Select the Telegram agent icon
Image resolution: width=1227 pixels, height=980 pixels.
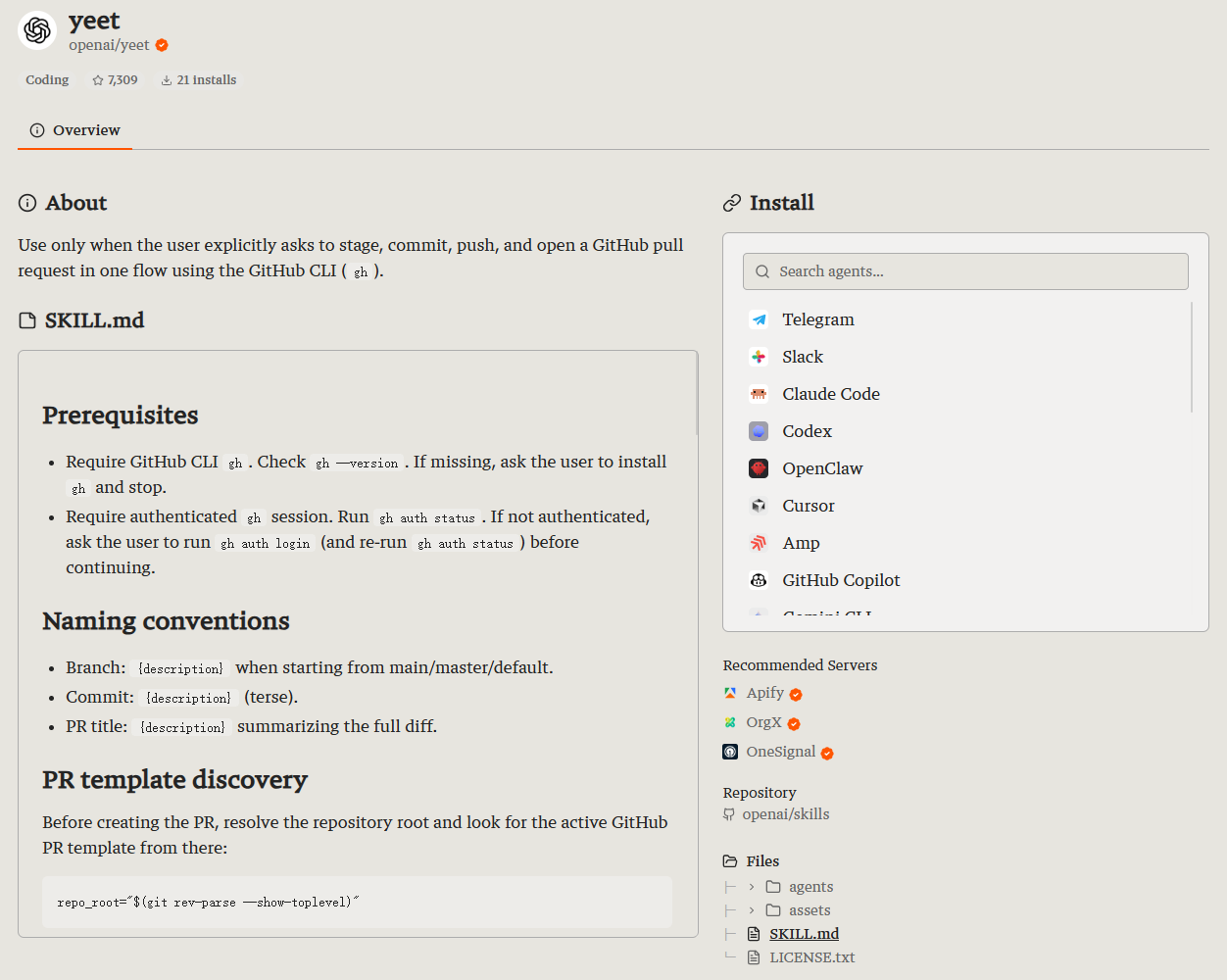pos(759,319)
